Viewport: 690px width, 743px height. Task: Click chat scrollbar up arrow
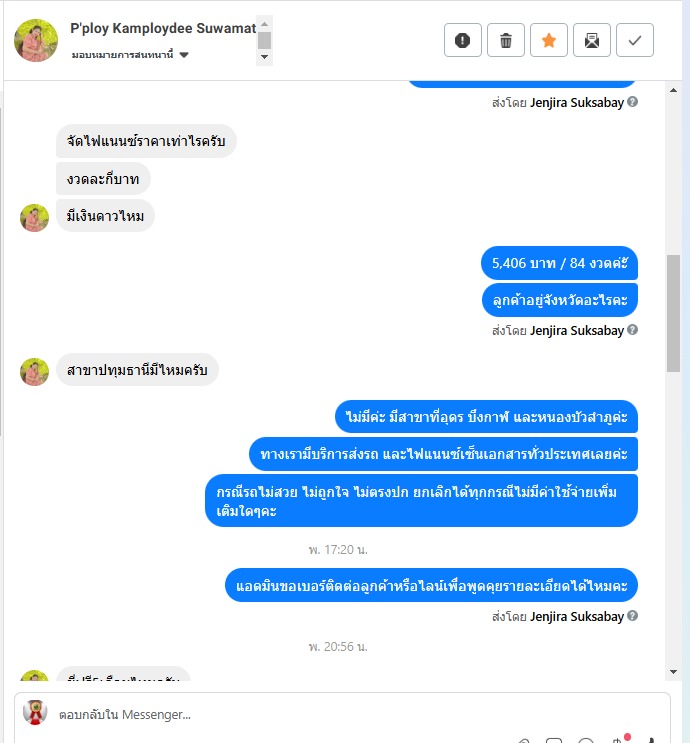[673, 90]
